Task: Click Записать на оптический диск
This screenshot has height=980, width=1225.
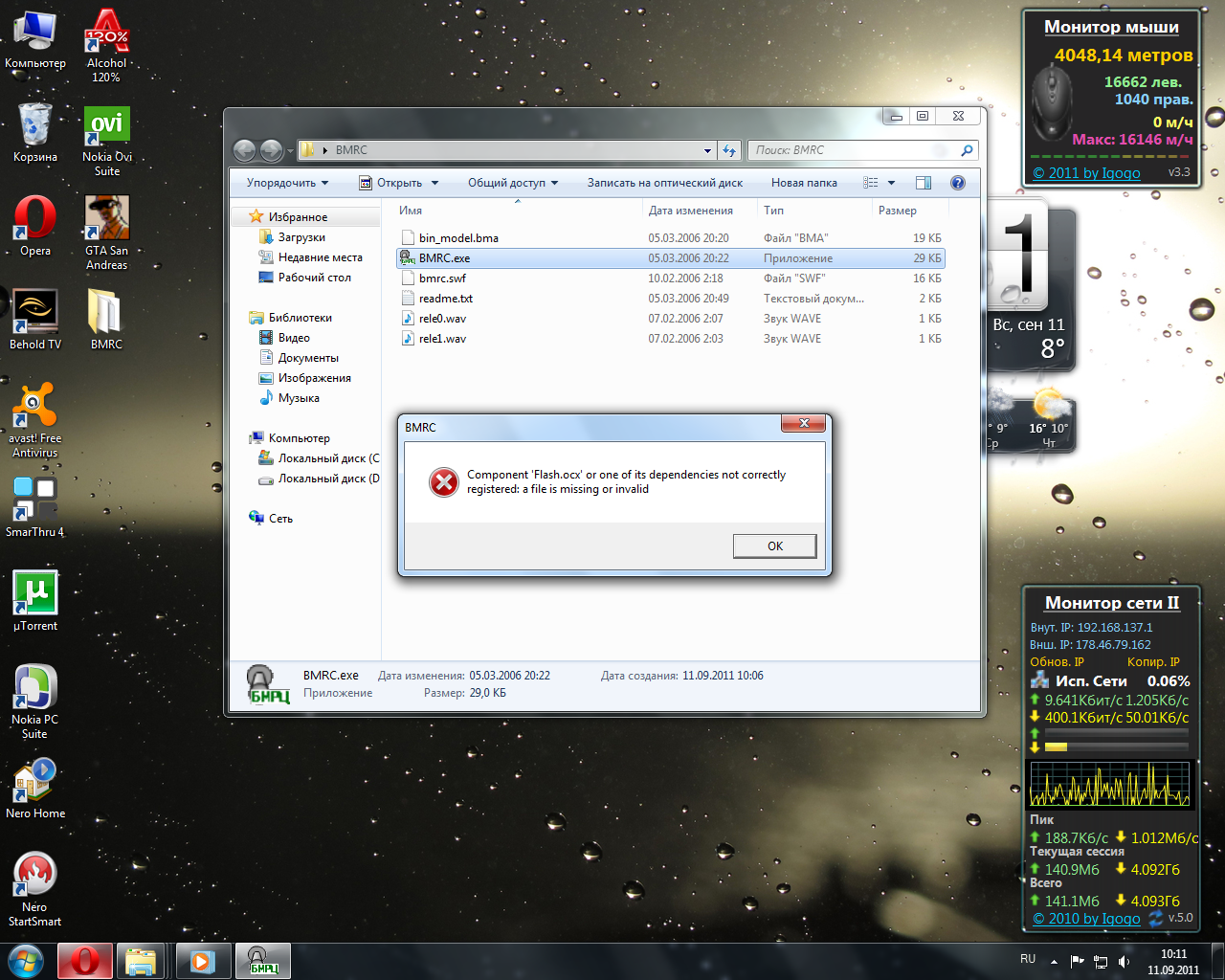Action: click(x=664, y=183)
